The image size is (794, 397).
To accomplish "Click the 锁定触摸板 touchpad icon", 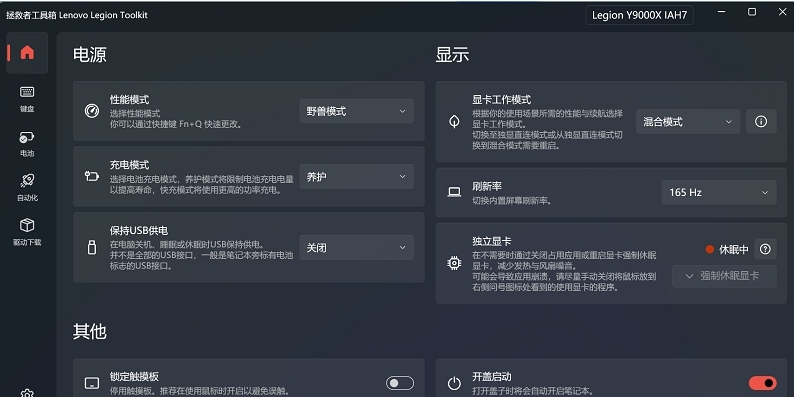I will (92, 383).
